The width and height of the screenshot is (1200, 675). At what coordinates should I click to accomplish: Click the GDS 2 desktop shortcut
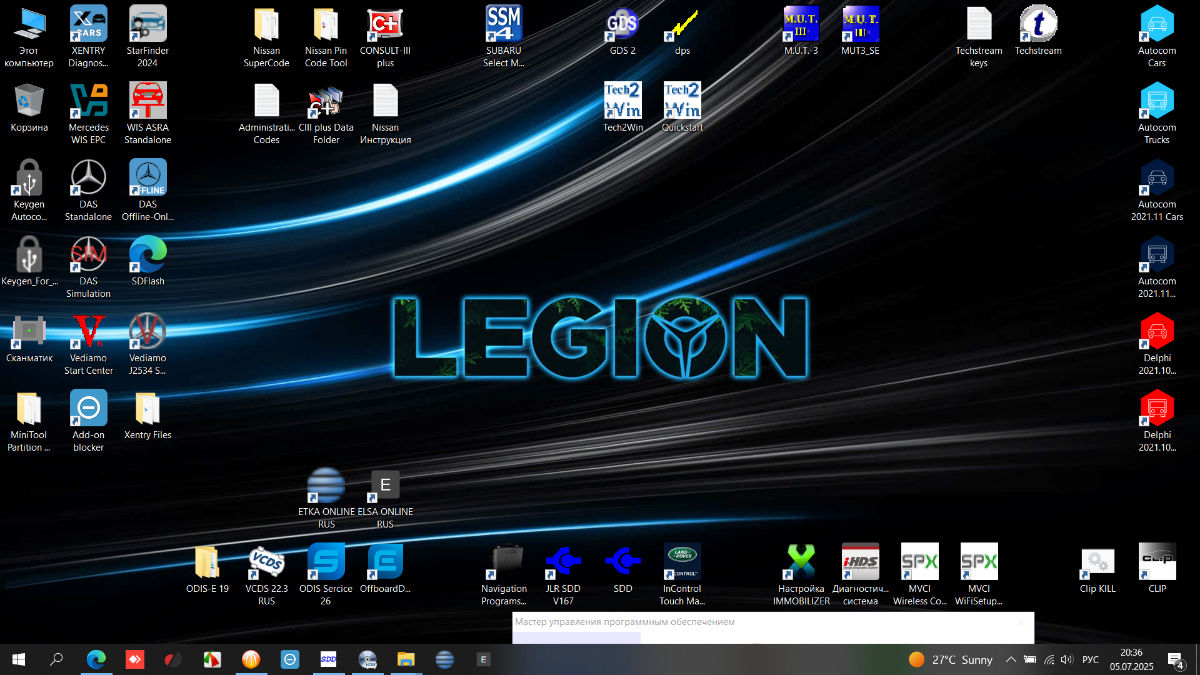pyautogui.click(x=623, y=23)
